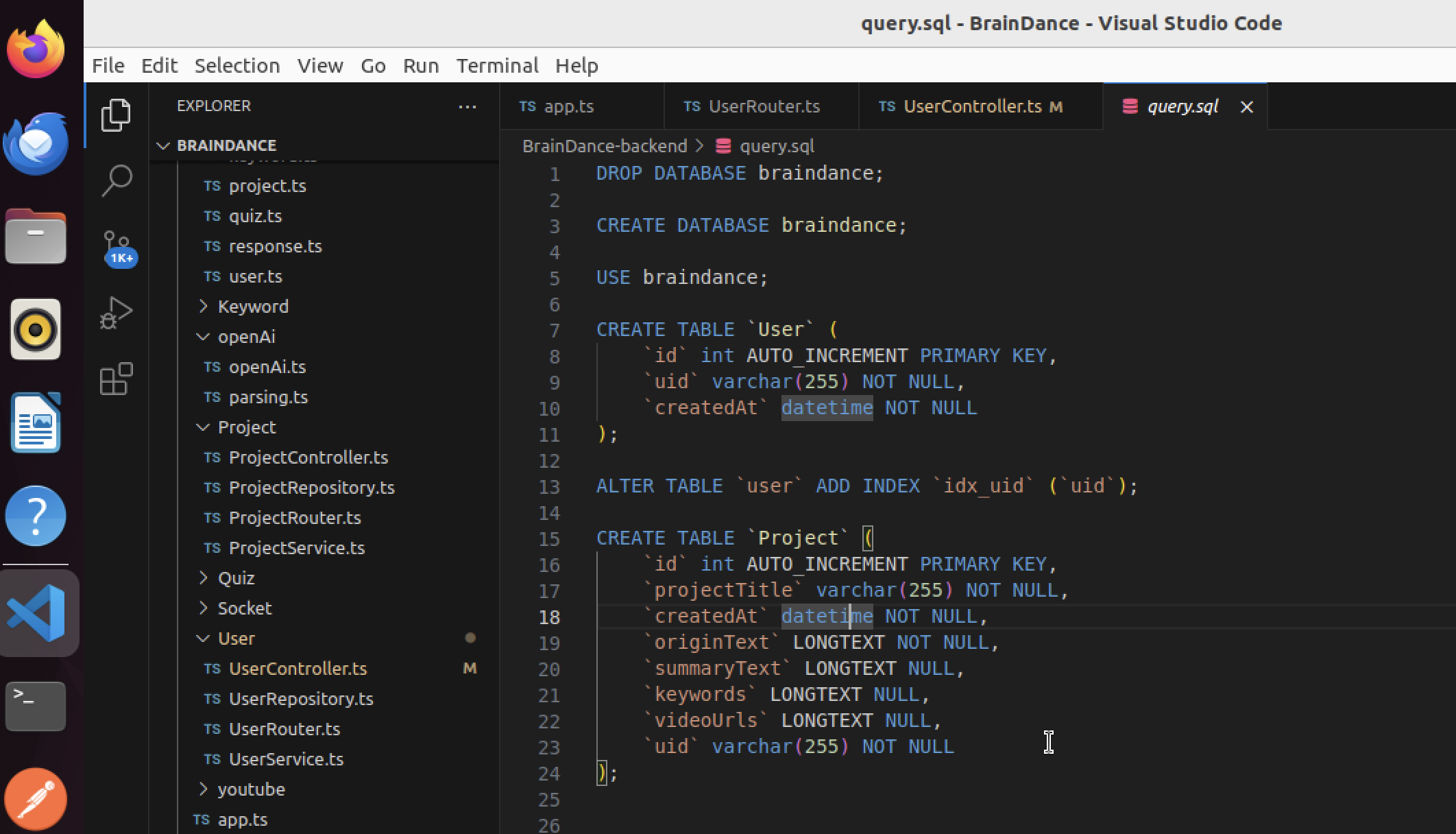
Task: Open the Go menu
Action: point(373,66)
